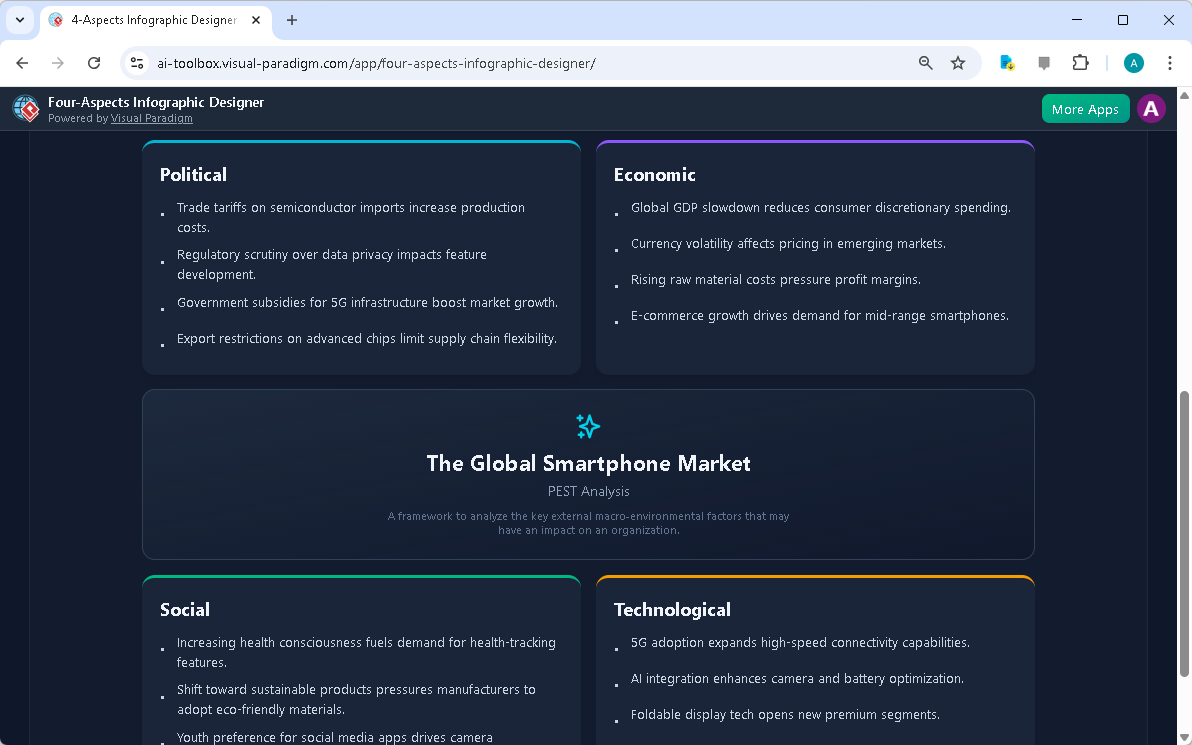Screen dimensions: 1192x745
Task: Click the app user avatar A
Action: click(x=1151, y=108)
